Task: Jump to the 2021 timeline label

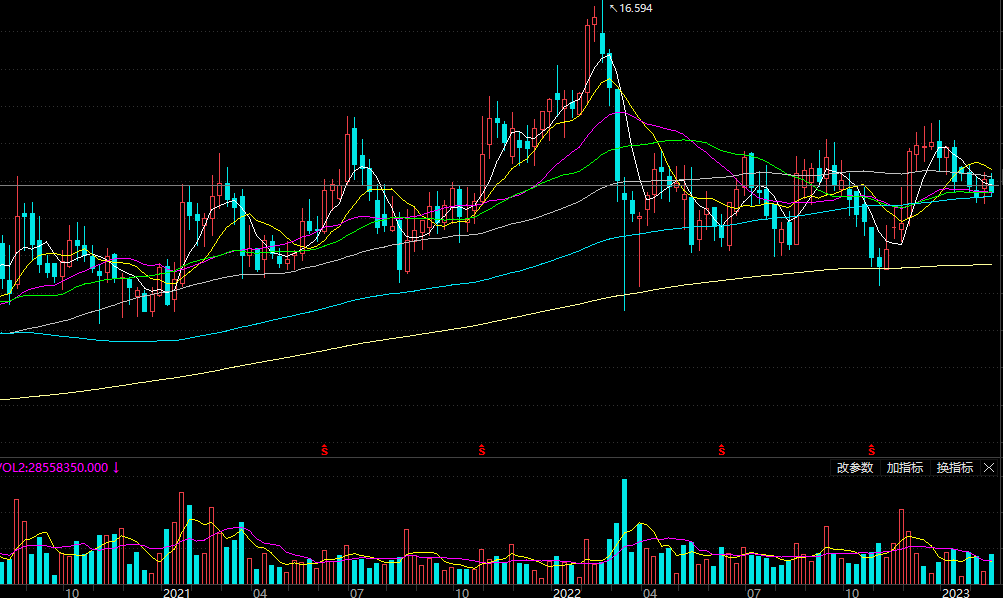Action: pos(177,592)
